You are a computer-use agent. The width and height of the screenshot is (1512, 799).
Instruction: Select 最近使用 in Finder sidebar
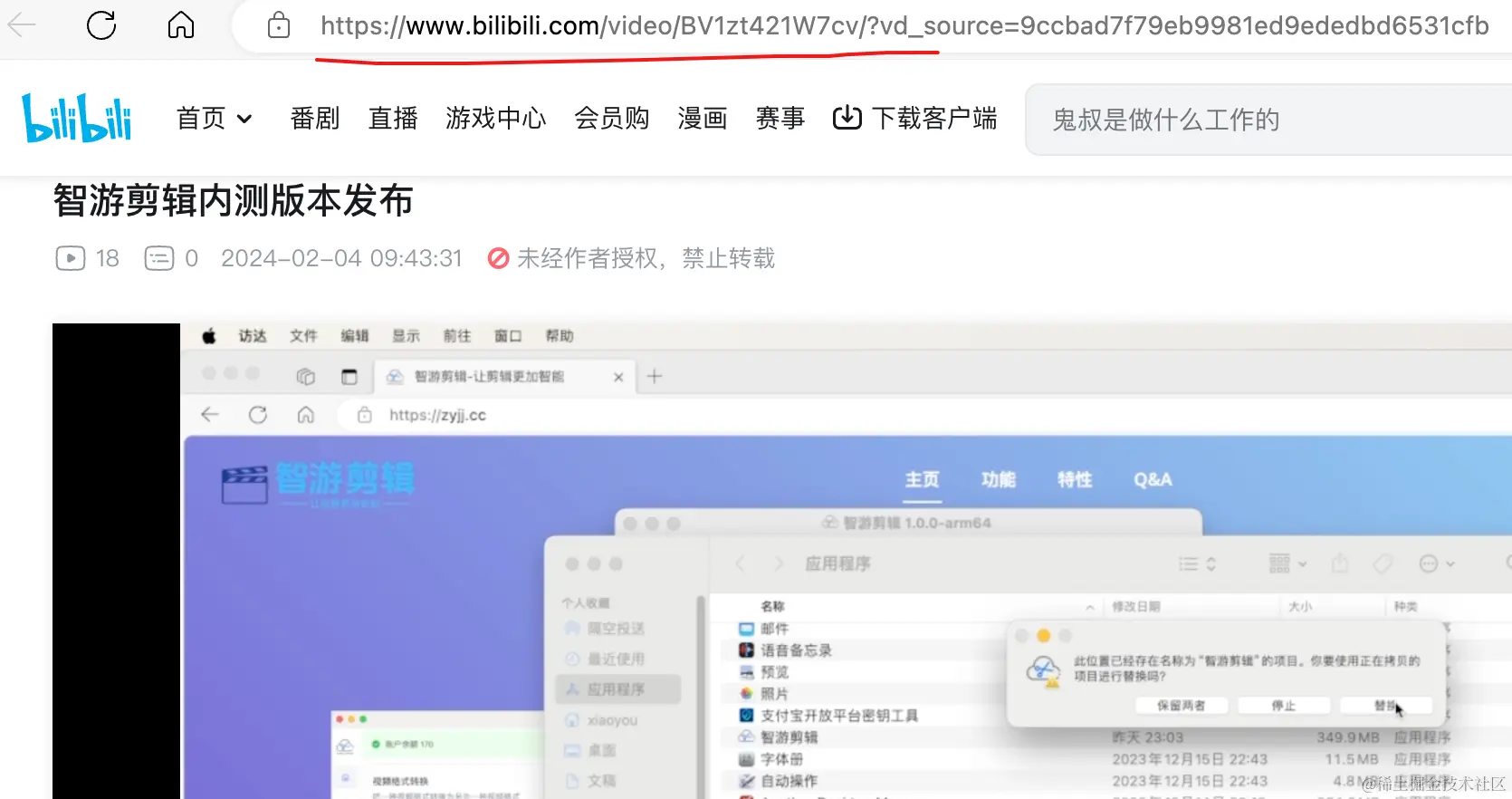[x=616, y=659]
